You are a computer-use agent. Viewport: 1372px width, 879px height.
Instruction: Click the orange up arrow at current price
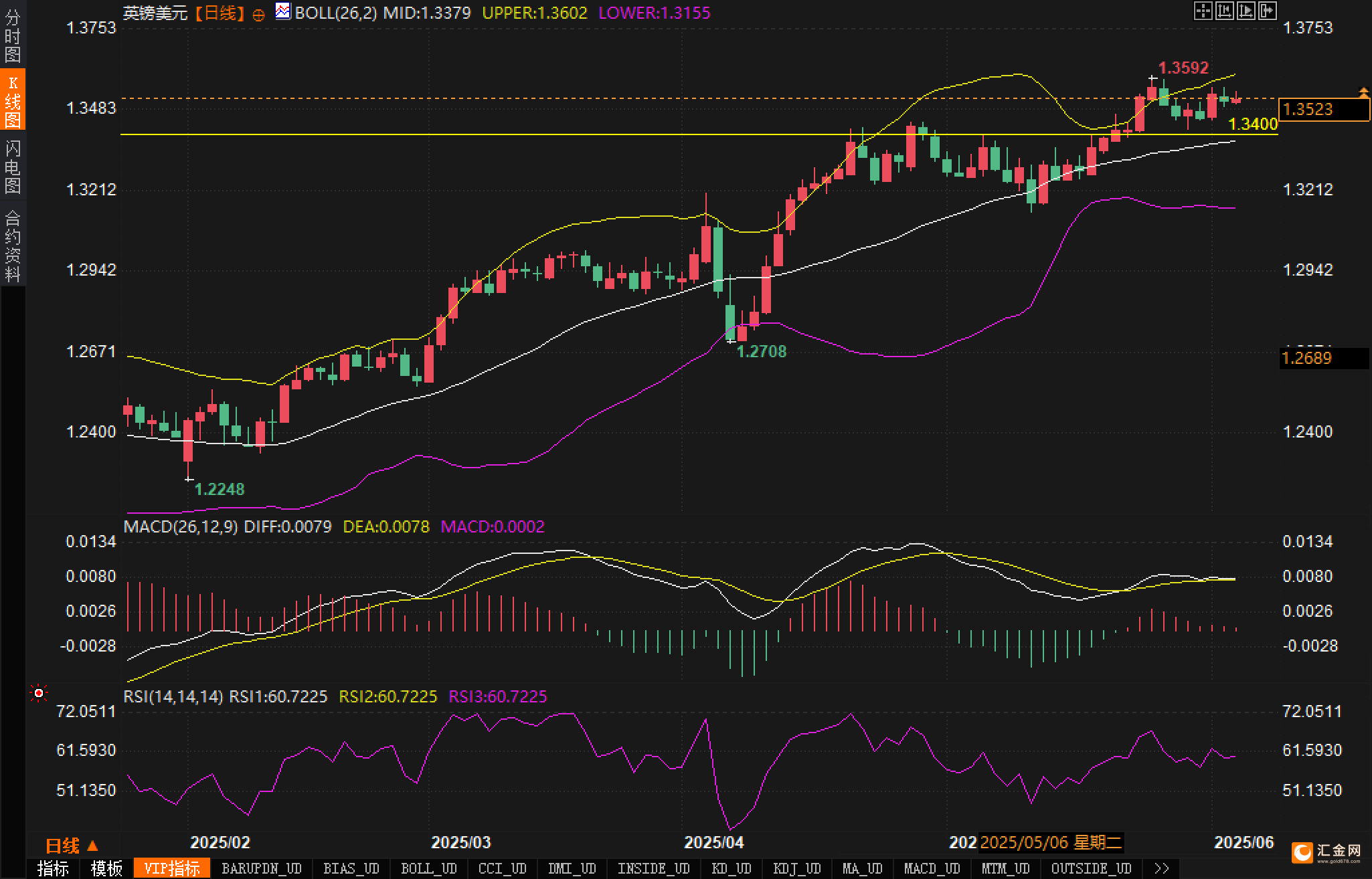pyautogui.click(x=1363, y=92)
